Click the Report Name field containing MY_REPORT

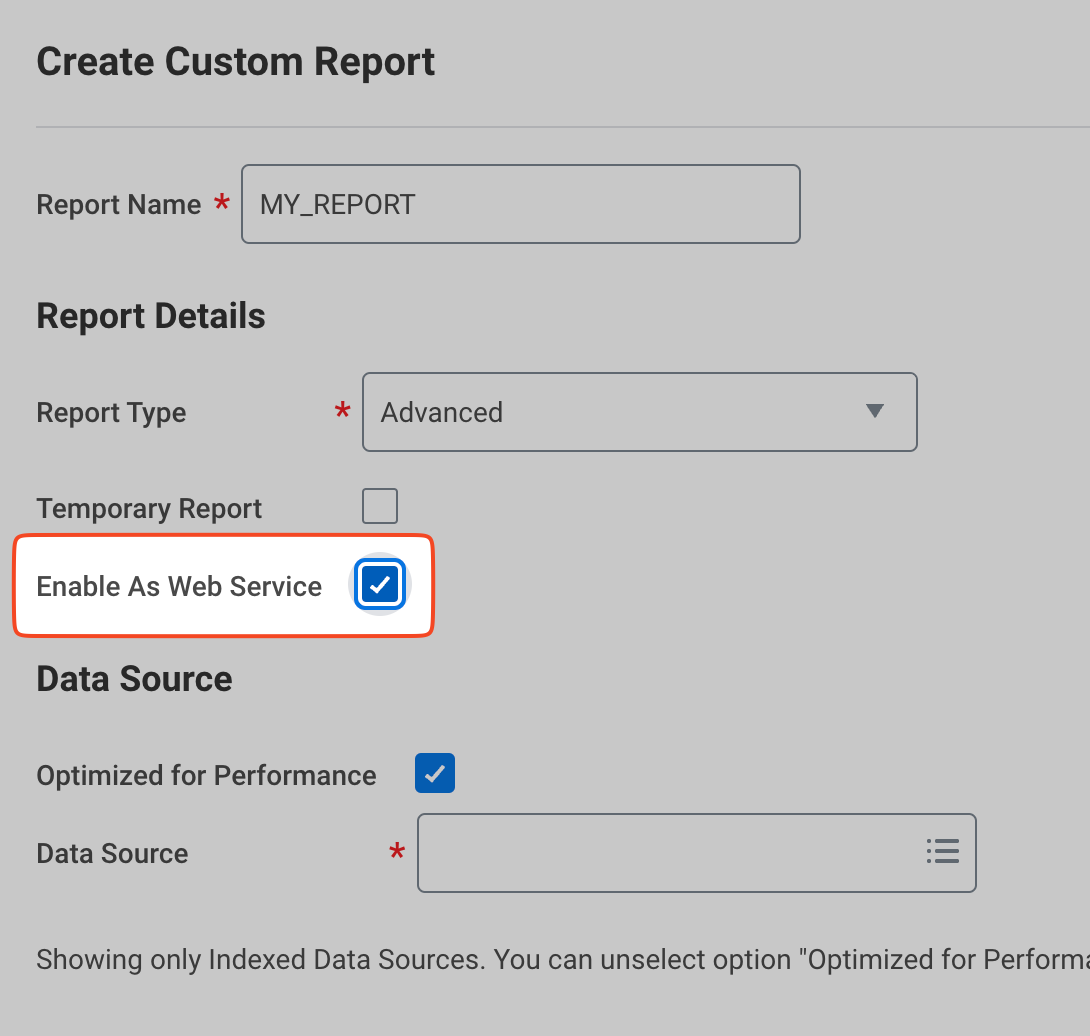pyautogui.click(x=520, y=204)
